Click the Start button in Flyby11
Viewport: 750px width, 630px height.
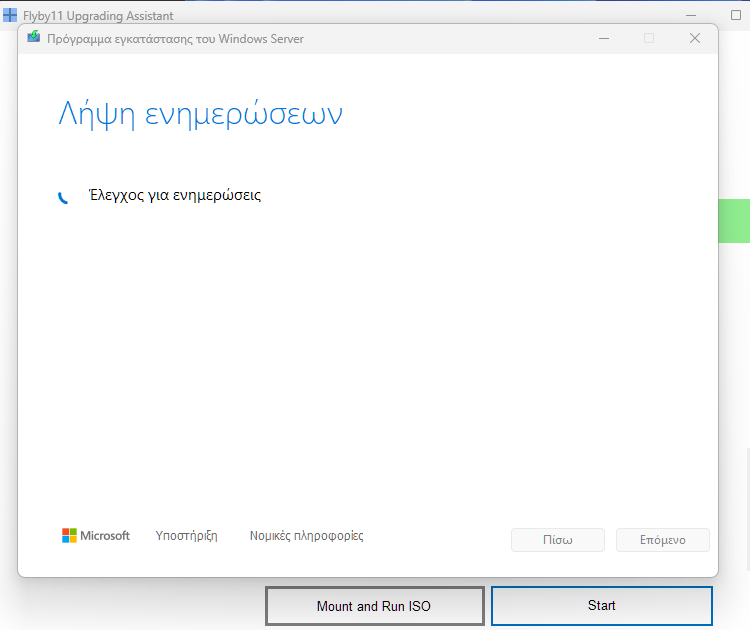(602, 606)
